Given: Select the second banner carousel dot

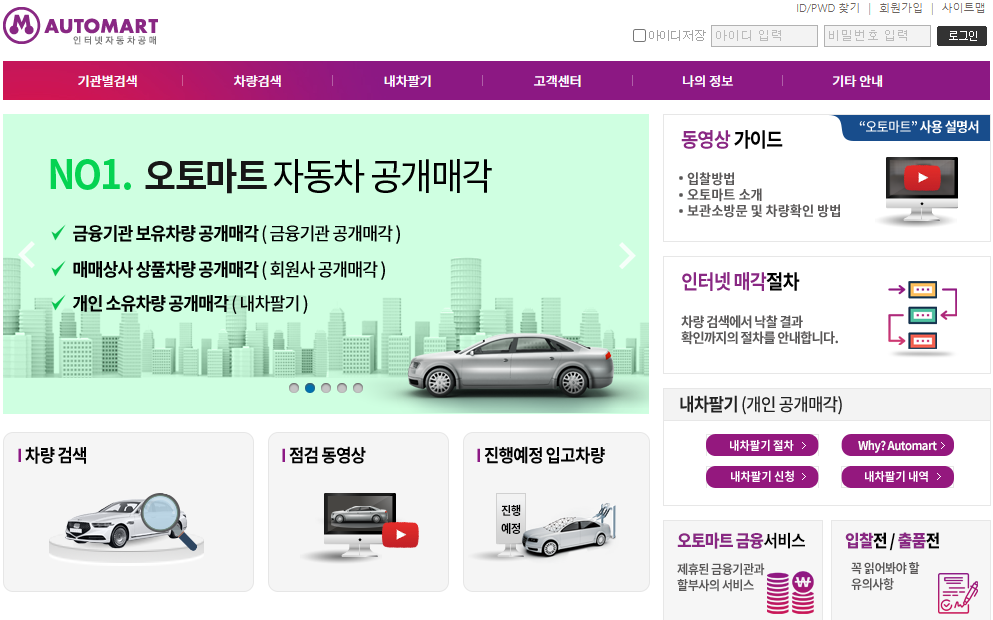Looking at the screenshot, I should click(310, 388).
